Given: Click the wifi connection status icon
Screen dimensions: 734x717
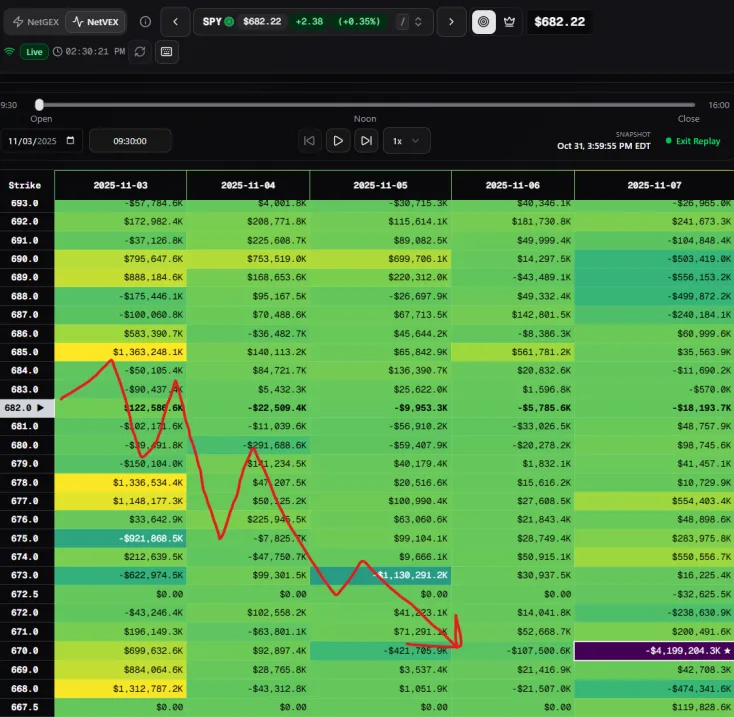Looking at the screenshot, I should tap(9, 51).
